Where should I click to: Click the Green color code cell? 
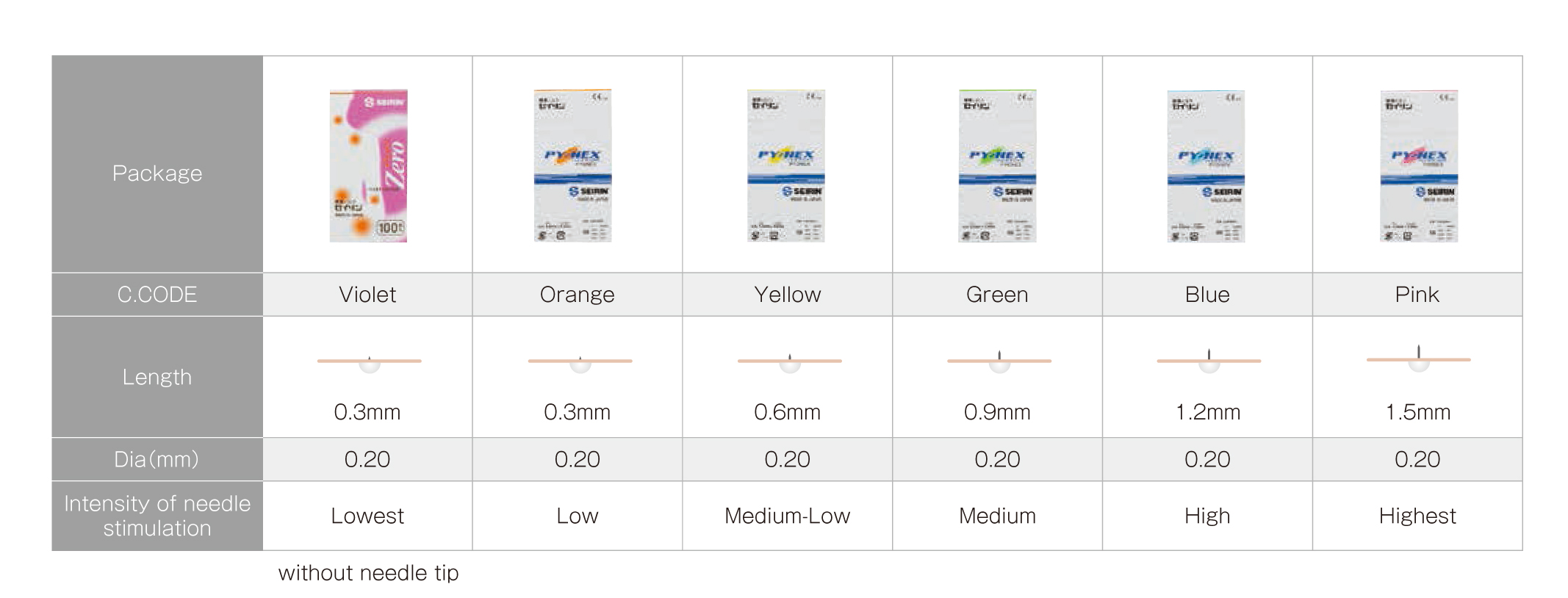(x=997, y=295)
